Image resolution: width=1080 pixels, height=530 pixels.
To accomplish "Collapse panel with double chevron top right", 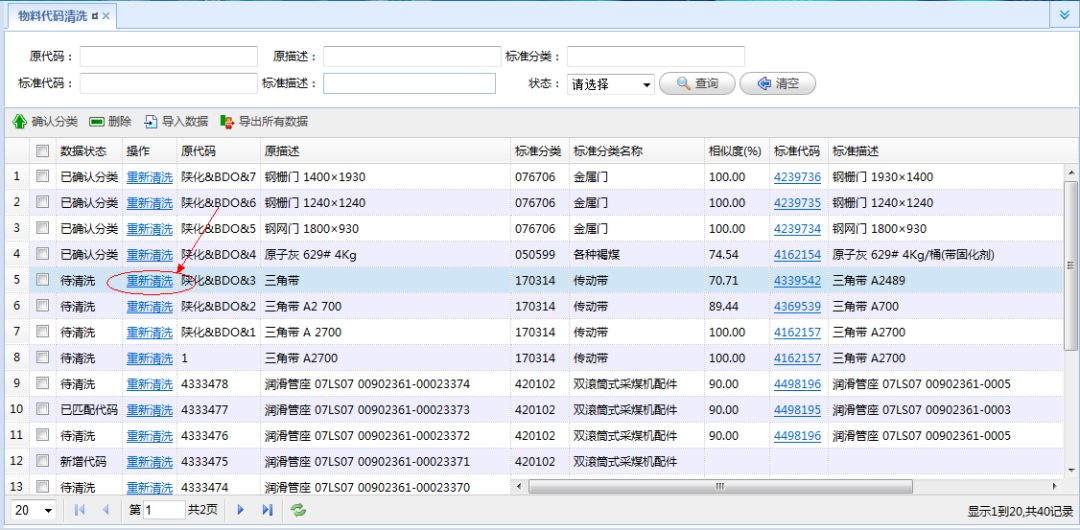I will point(1064,14).
